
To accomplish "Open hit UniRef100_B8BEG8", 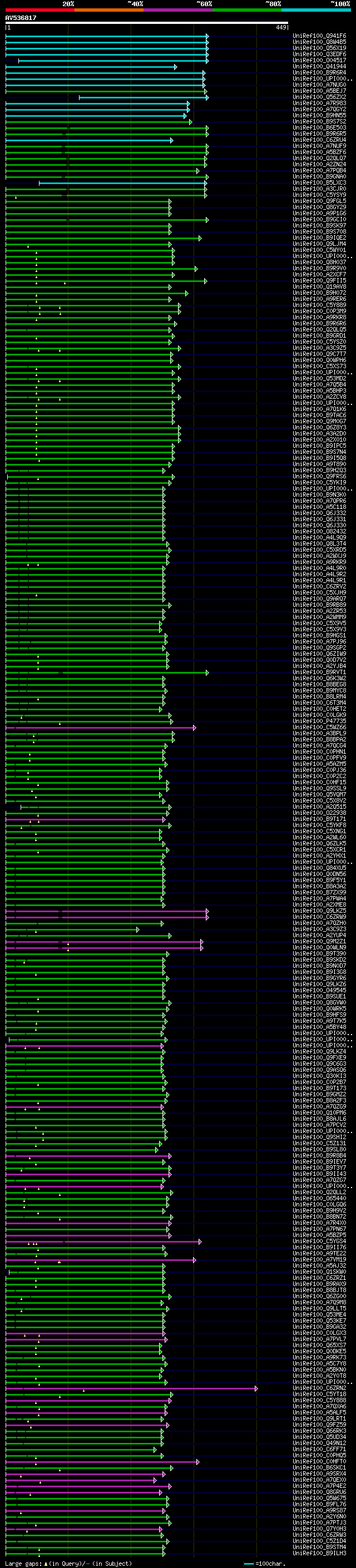I will (x=319, y=684).
